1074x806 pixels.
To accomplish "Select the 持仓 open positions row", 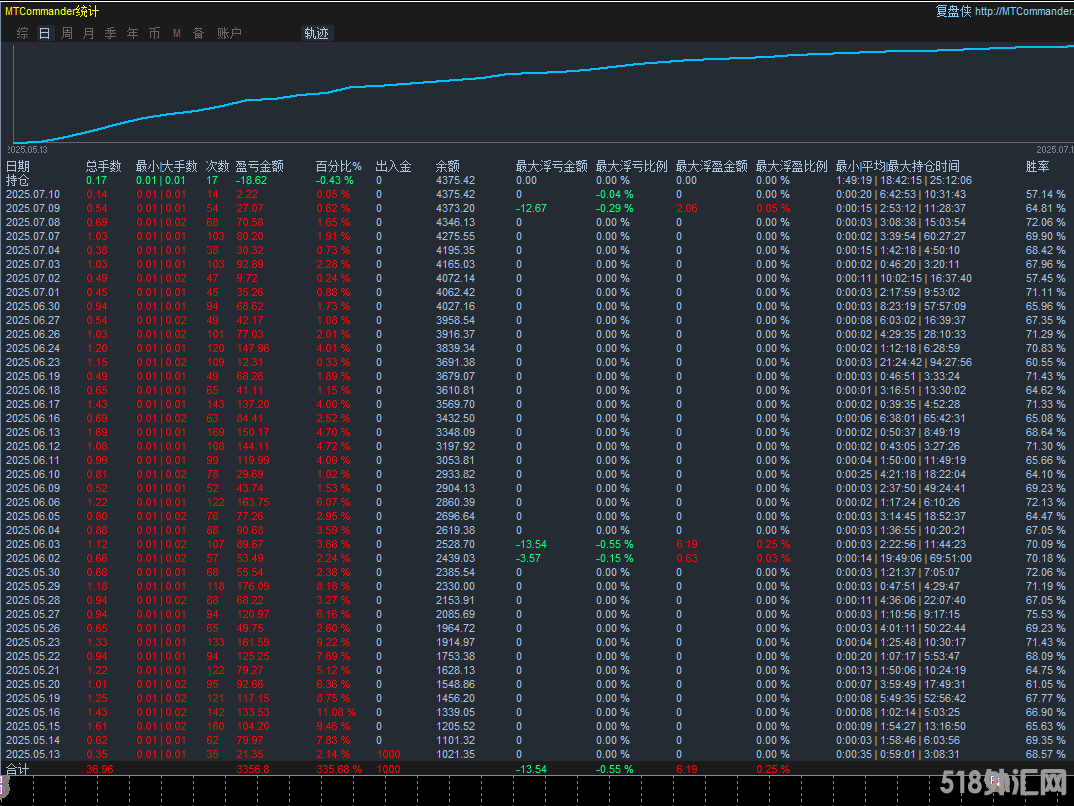I will pyautogui.click(x=18, y=180).
